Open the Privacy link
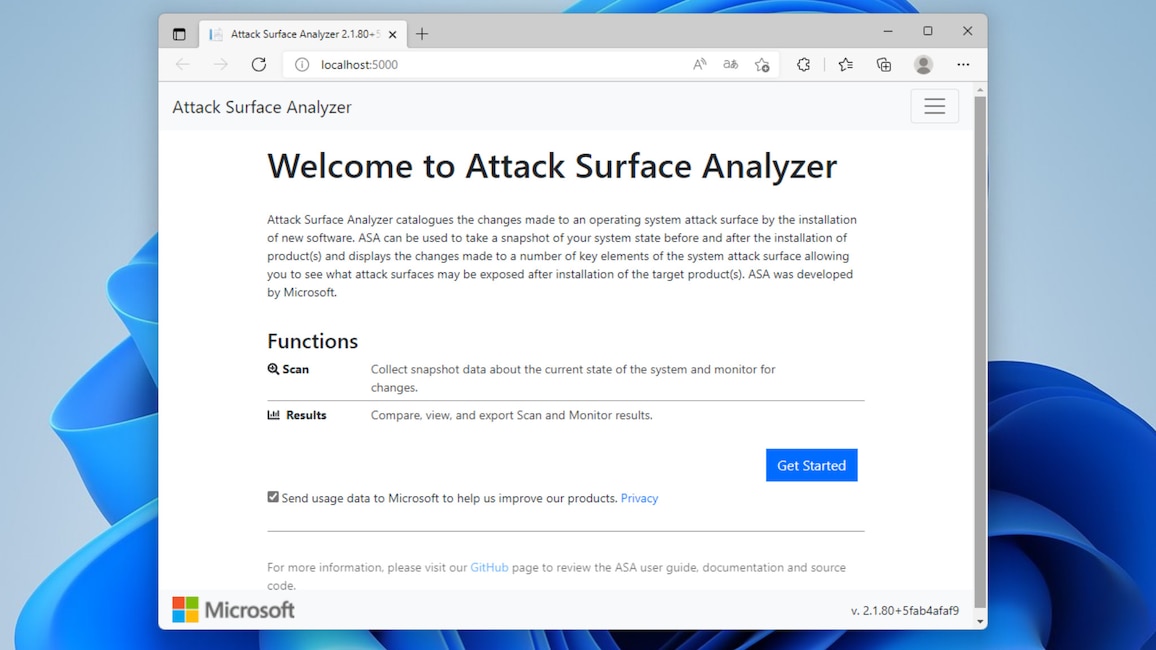This screenshot has width=1156, height=650. (x=639, y=498)
